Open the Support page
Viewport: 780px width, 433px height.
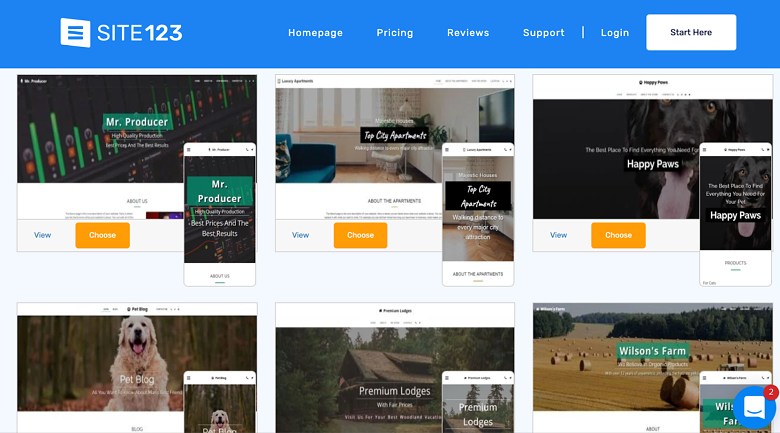click(x=544, y=33)
